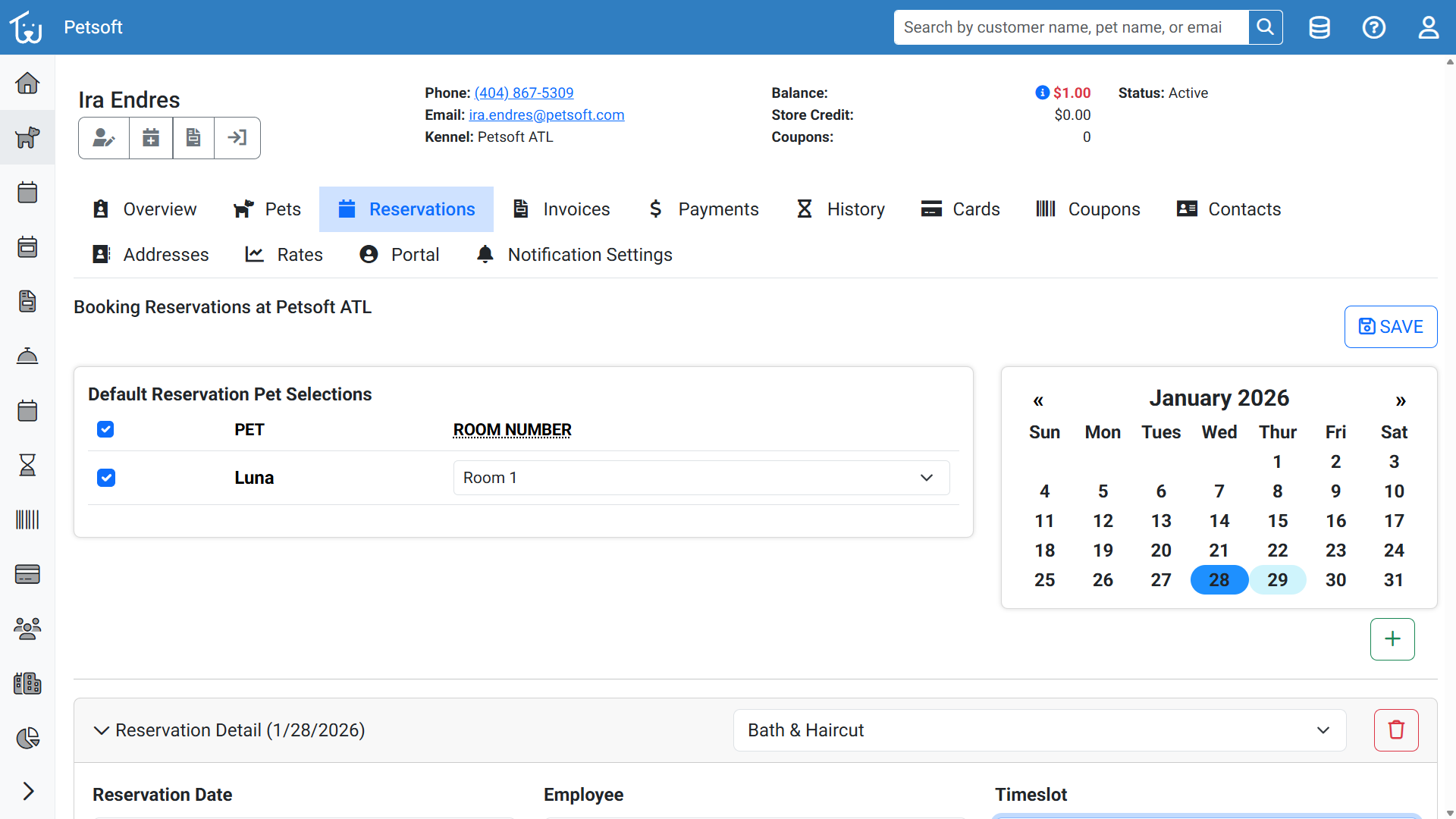Toggle the select-all PET checkbox

105,429
